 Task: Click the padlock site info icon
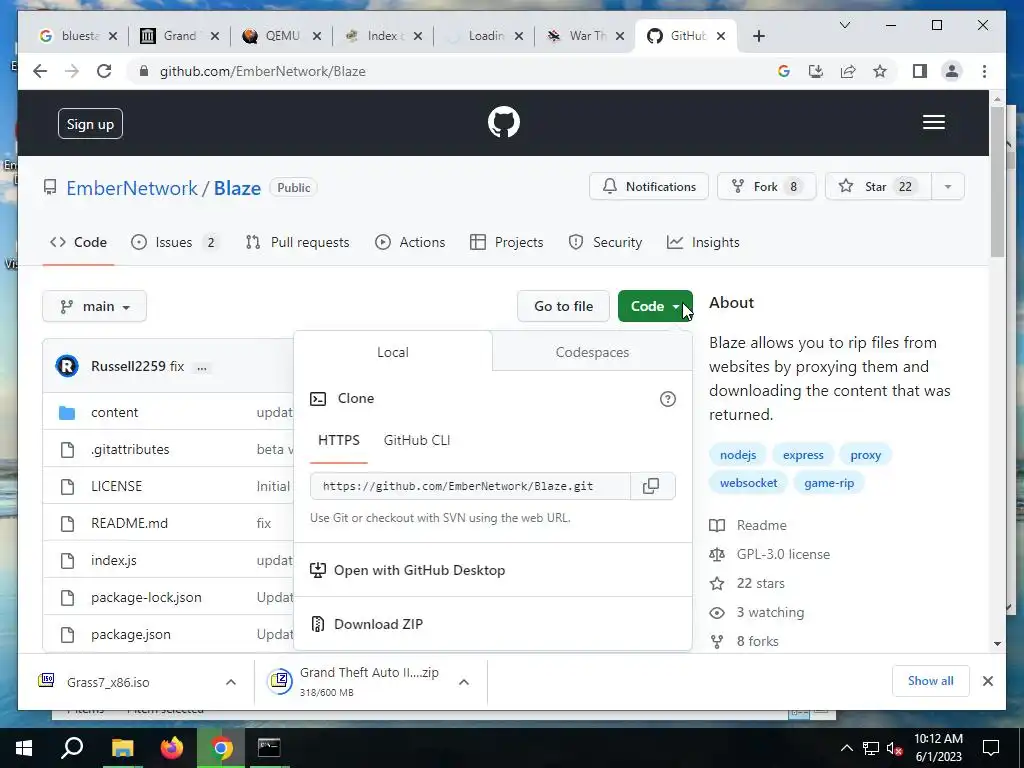pyautogui.click(x=144, y=71)
